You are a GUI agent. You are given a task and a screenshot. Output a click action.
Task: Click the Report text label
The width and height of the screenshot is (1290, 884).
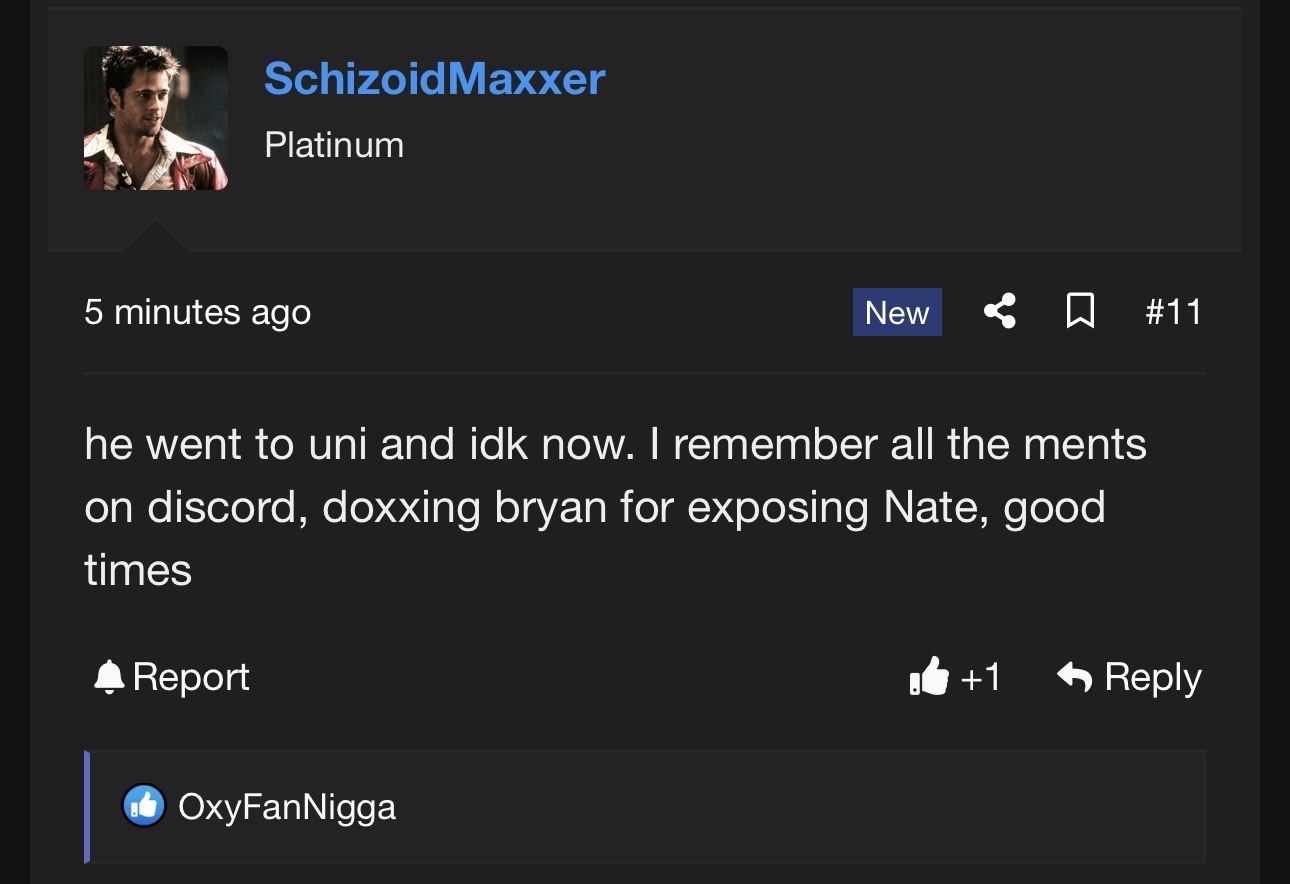191,677
